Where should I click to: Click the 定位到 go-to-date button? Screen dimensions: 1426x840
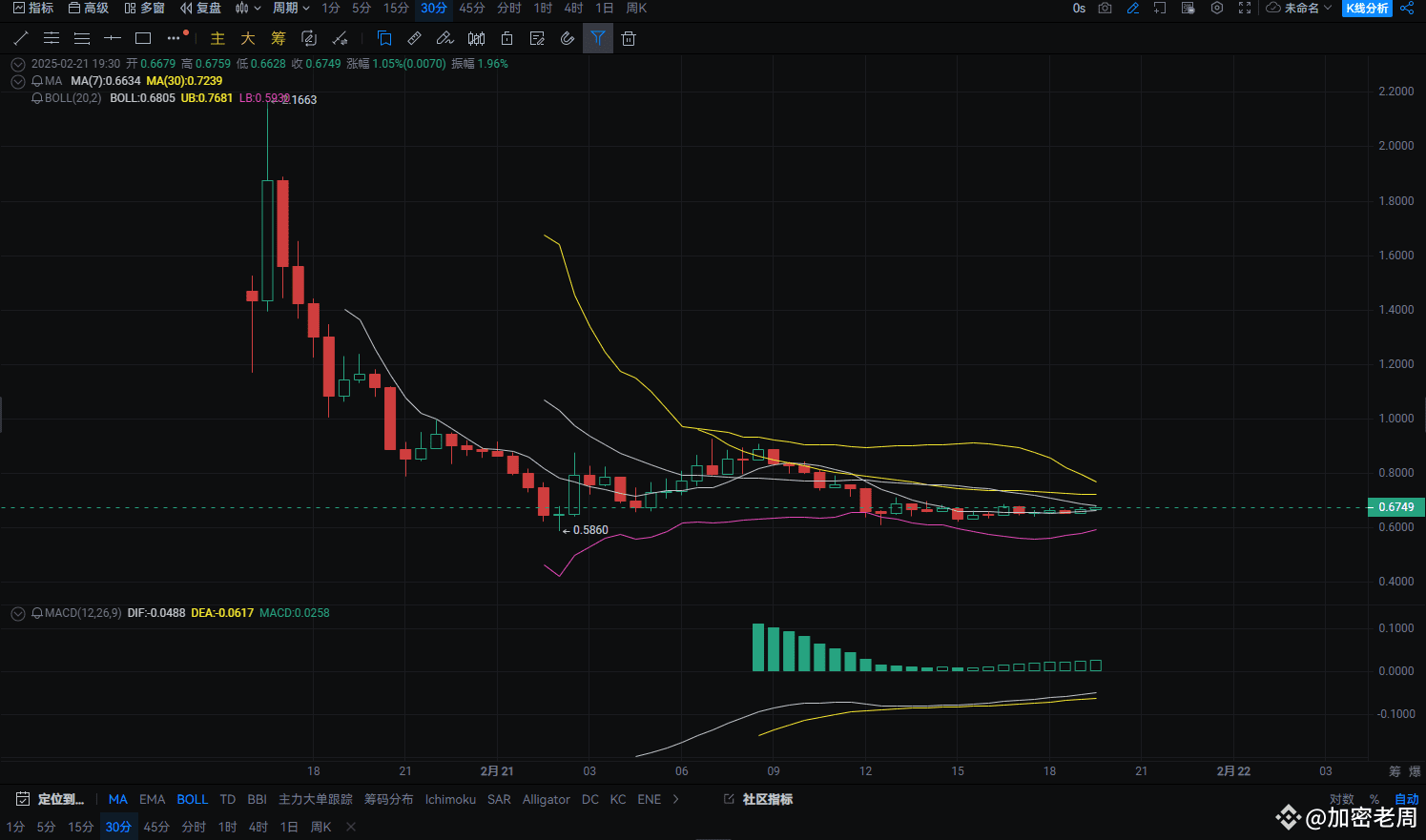[51, 799]
